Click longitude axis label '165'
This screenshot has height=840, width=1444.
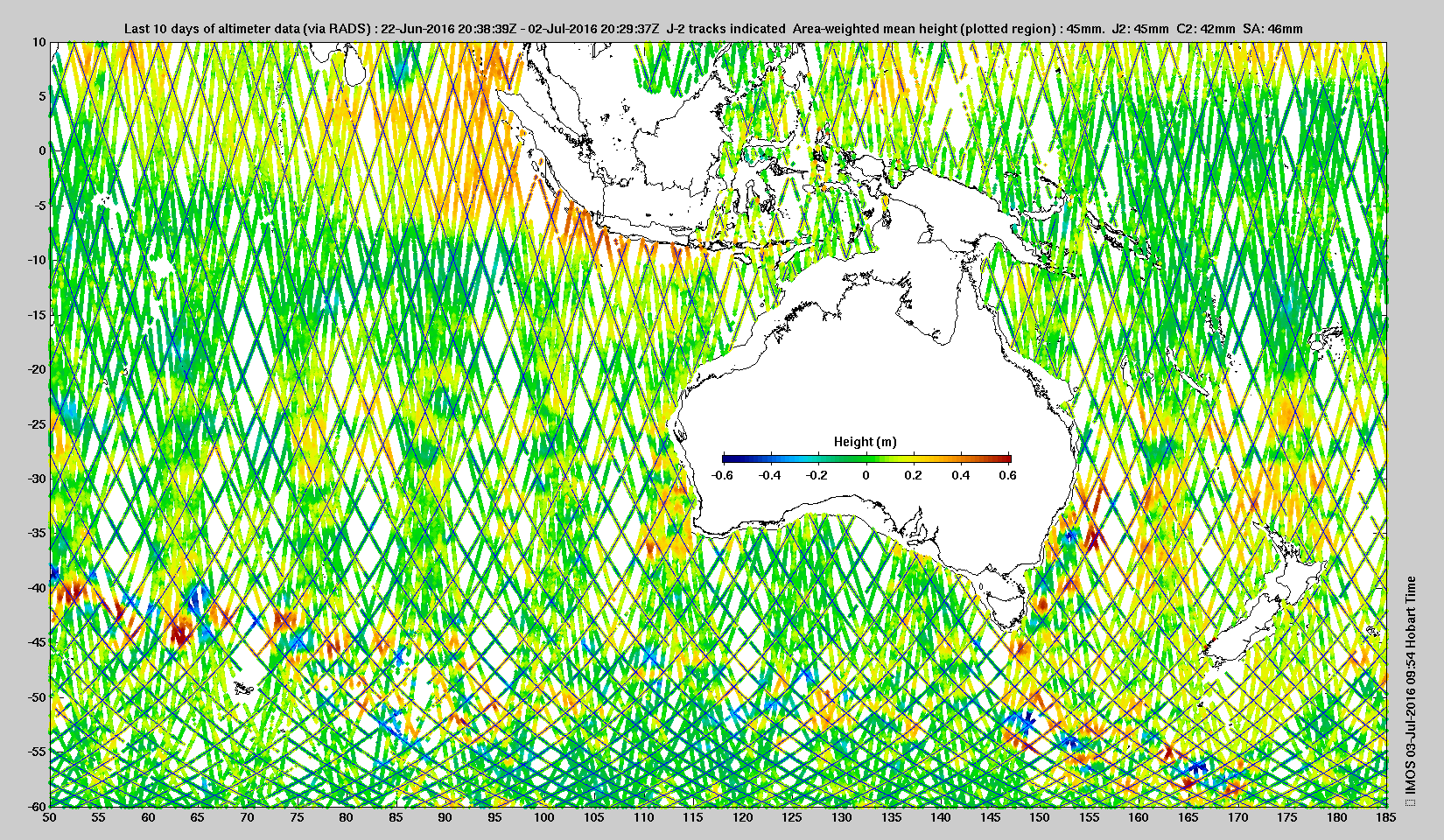[1188, 817]
